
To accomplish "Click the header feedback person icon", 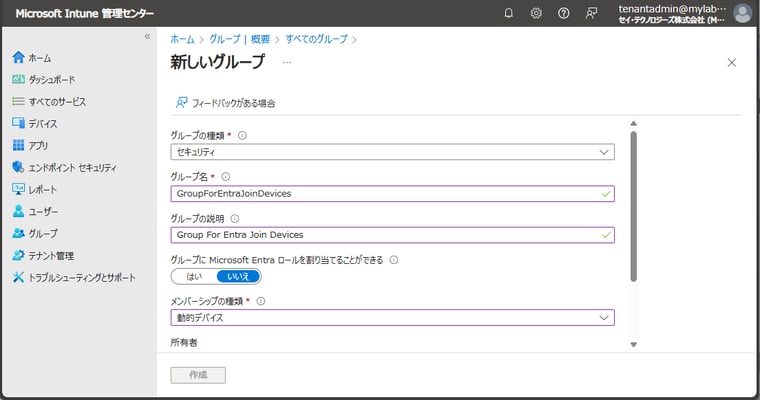I will [x=591, y=13].
